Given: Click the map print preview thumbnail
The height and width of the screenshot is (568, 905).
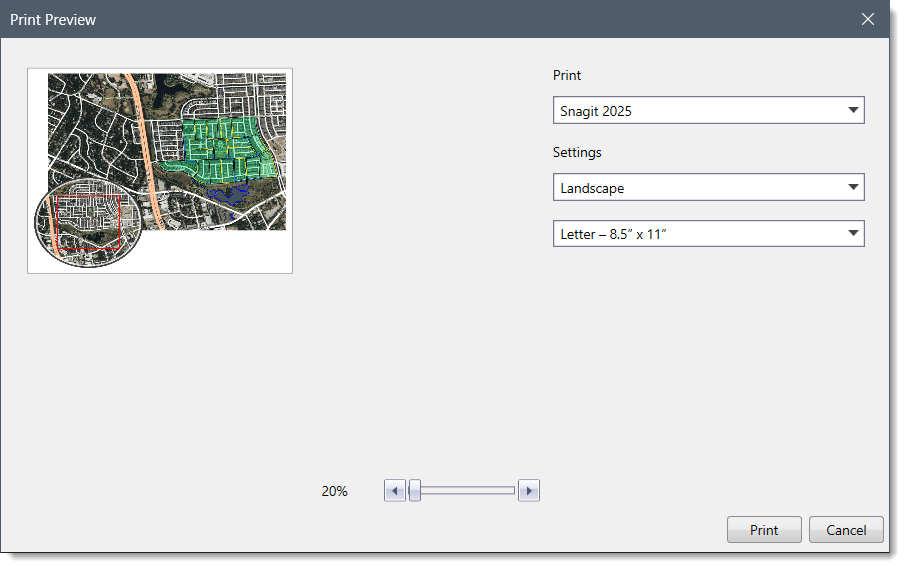Looking at the screenshot, I should (160, 171).
